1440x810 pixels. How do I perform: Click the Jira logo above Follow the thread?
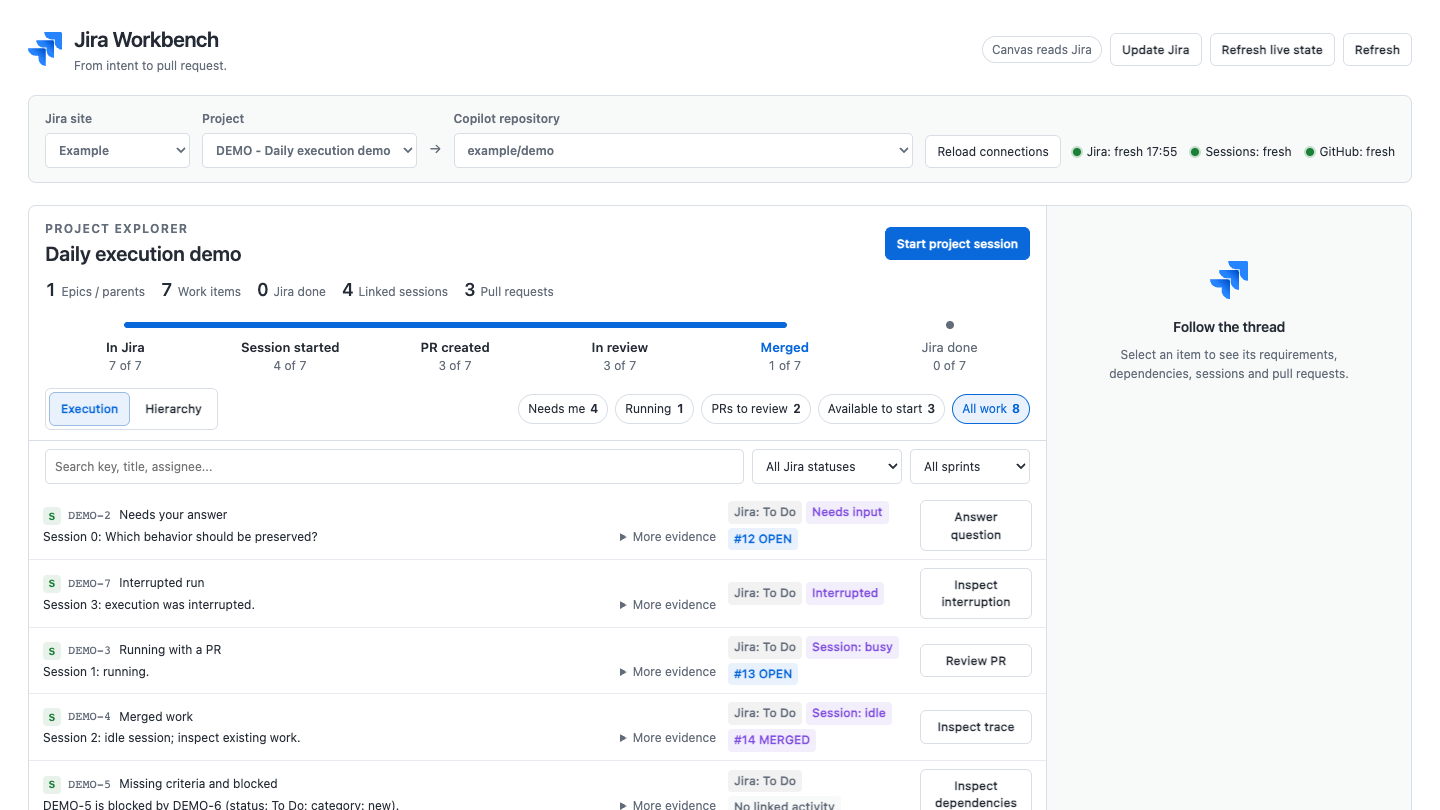click(x=1229, y=280)
